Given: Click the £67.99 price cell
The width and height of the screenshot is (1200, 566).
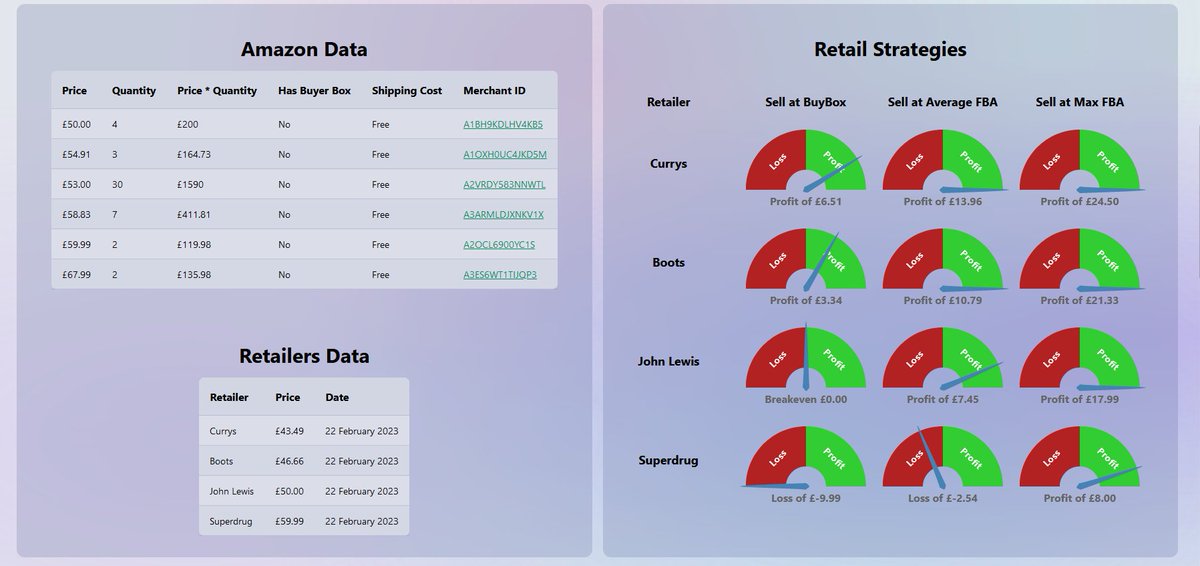Looking at the screenshot, I should pos(76,274).
